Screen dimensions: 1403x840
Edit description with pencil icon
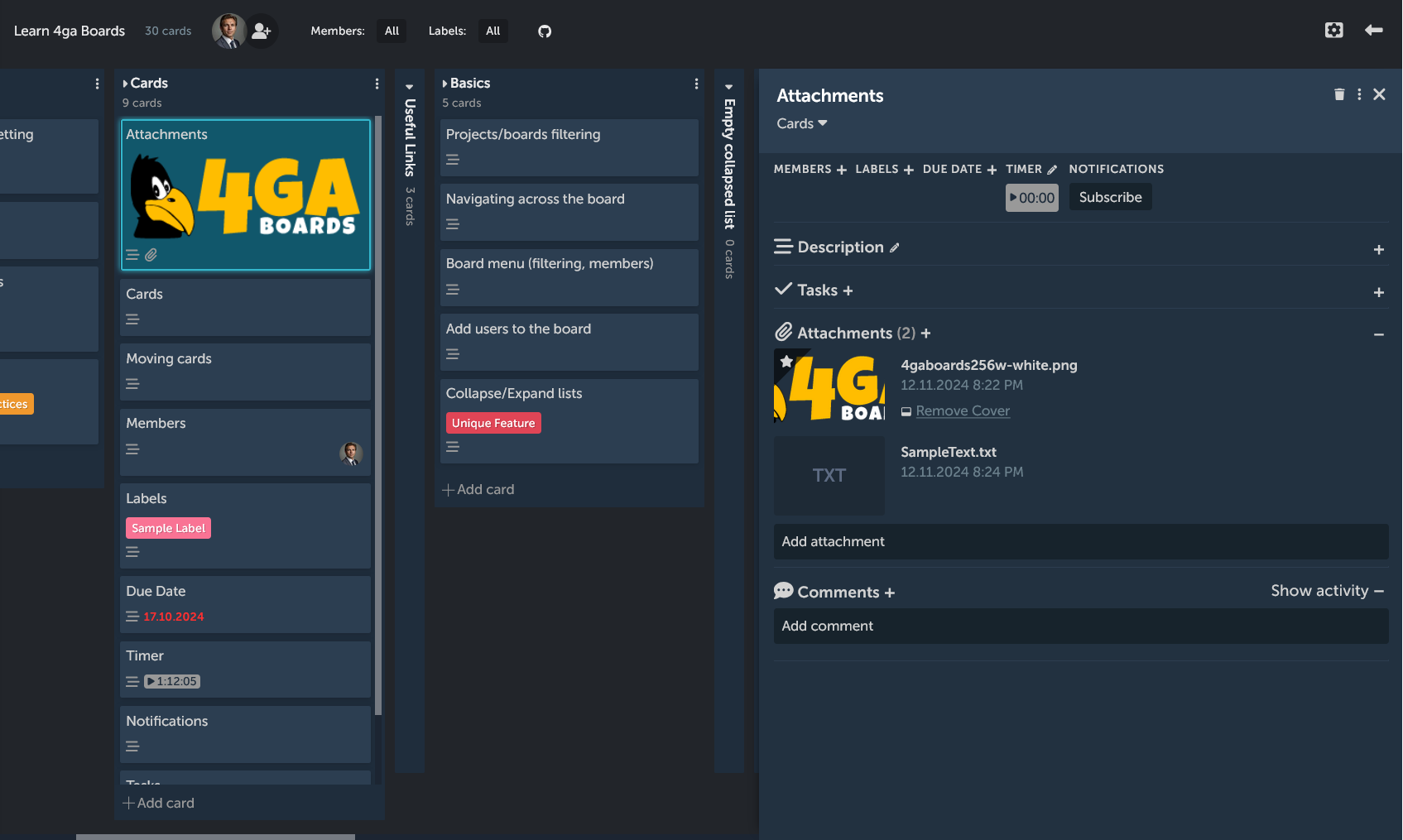(x=895, y=247)
